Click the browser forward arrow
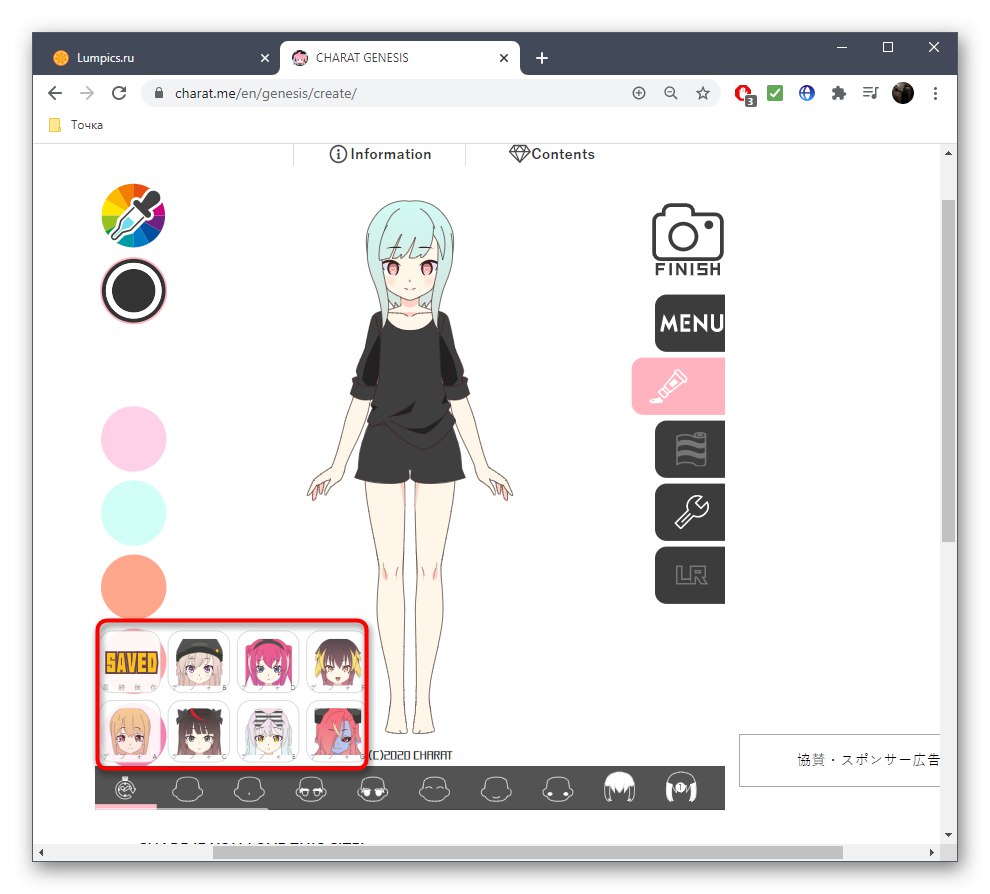This screenshot has height=894, width=990. point(87,93)
